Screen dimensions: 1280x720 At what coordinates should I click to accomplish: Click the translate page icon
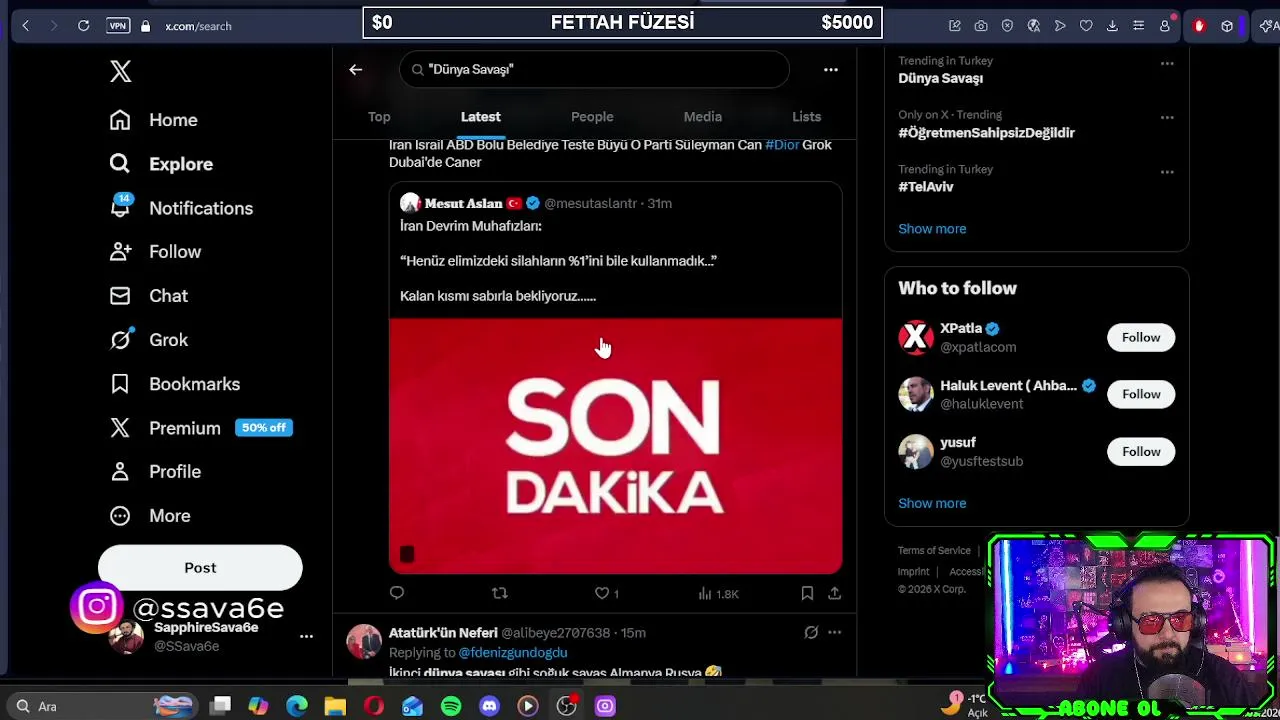[1034, 26]
